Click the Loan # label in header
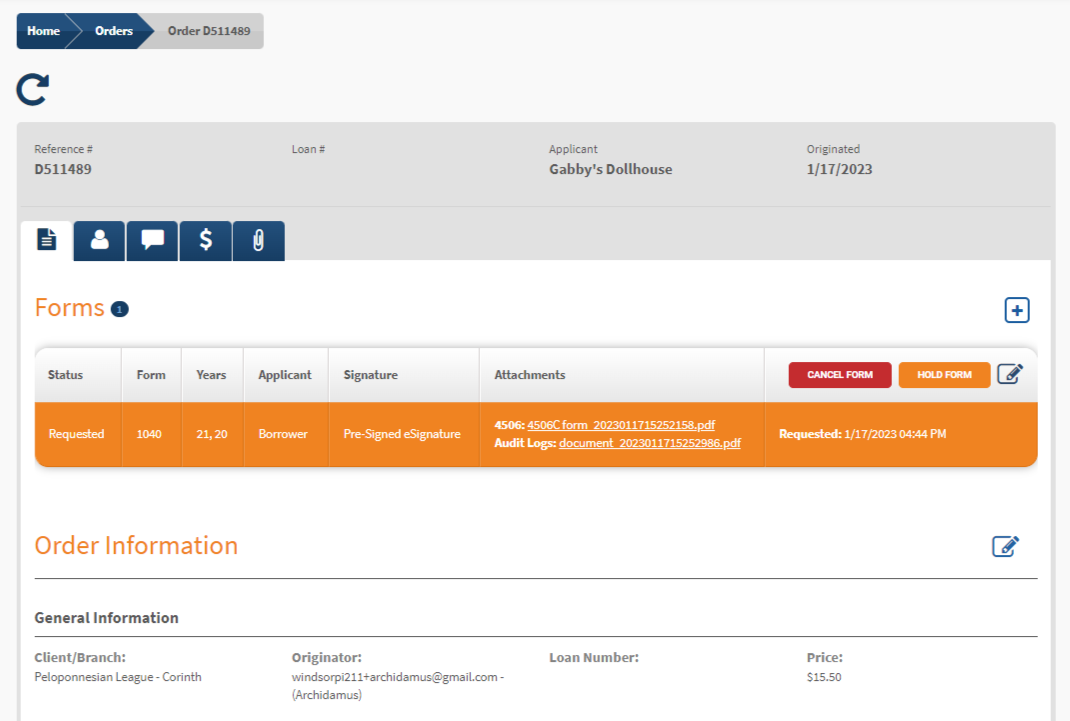Viewport: 1070px width, 721px height. 308,149
